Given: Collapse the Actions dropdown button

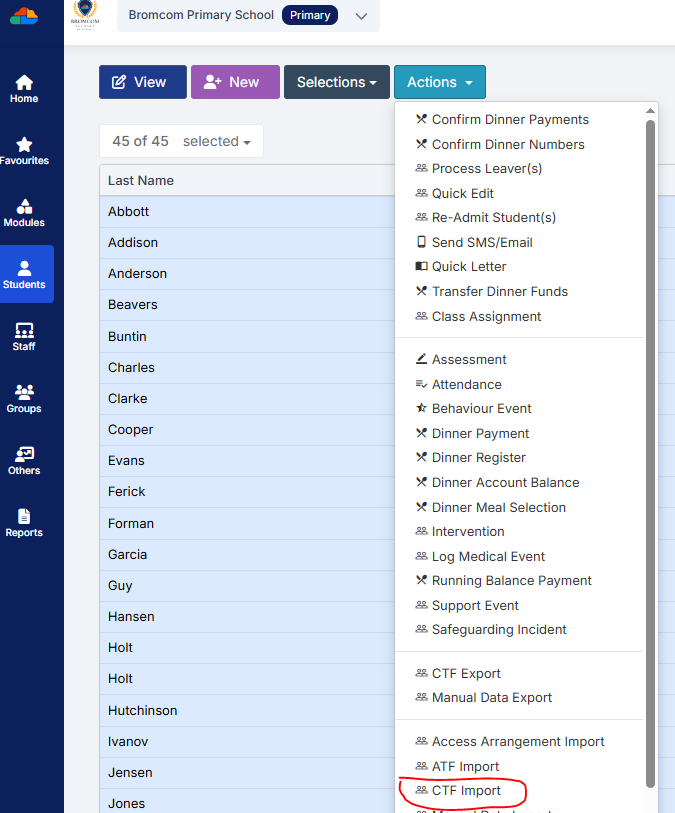Looking at the screenshot, I should (x=439, y=82).
